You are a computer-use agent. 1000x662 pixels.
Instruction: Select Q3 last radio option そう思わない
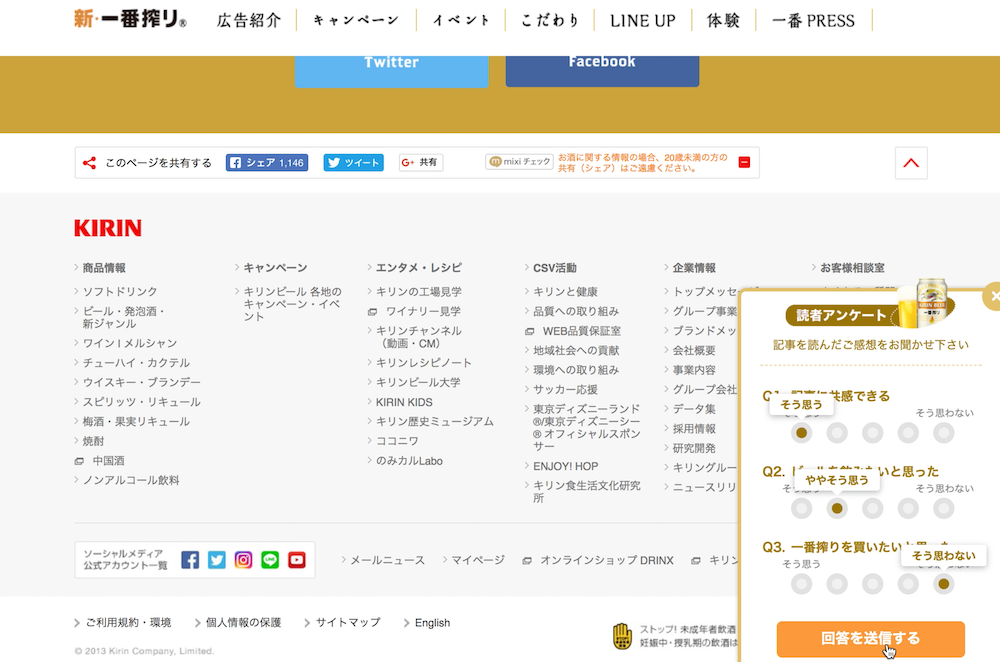[943, 584]
